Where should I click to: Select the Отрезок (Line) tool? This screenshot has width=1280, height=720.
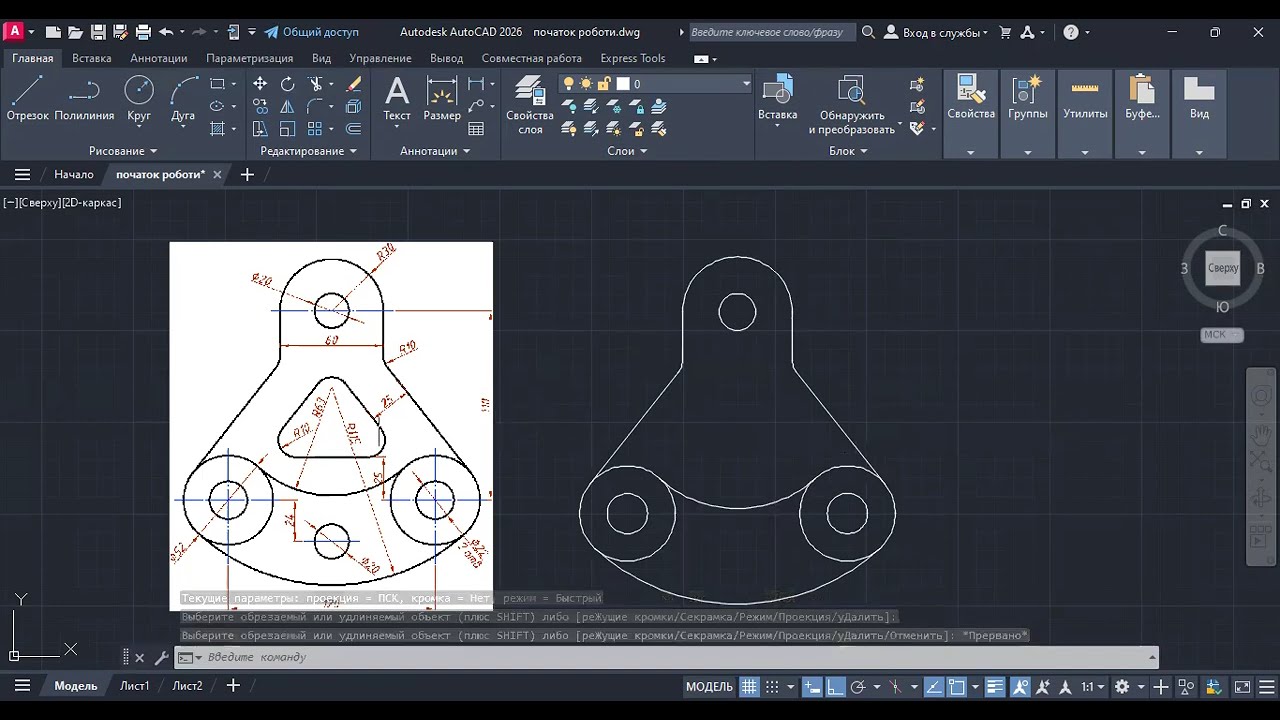pos(27,98)
